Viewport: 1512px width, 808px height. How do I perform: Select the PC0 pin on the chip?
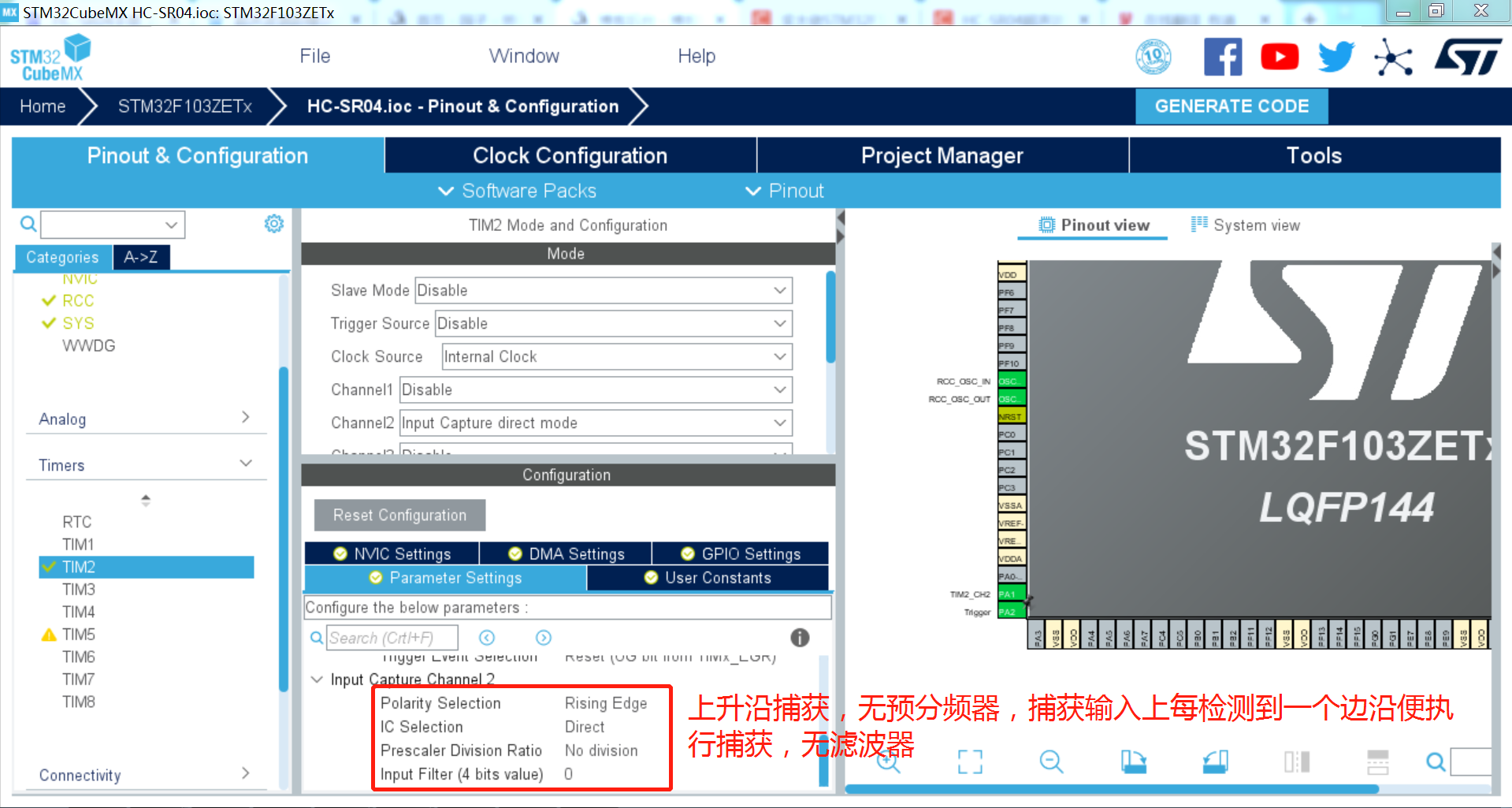(1012, 434)
